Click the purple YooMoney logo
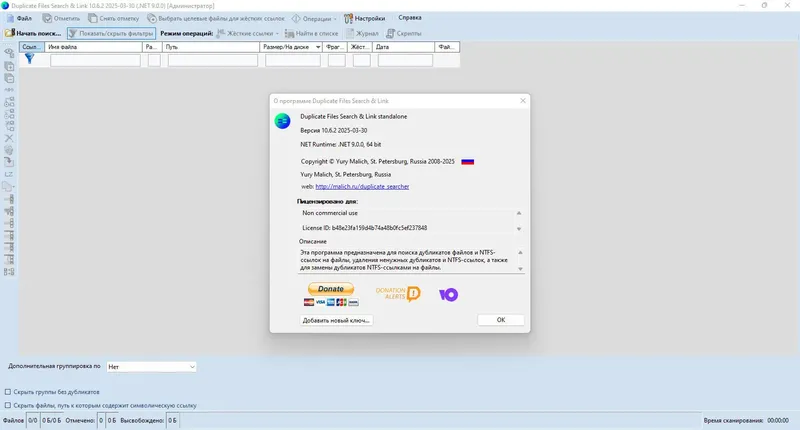The image size is (800, 430). pyautogui.click(x=448, y=294)
